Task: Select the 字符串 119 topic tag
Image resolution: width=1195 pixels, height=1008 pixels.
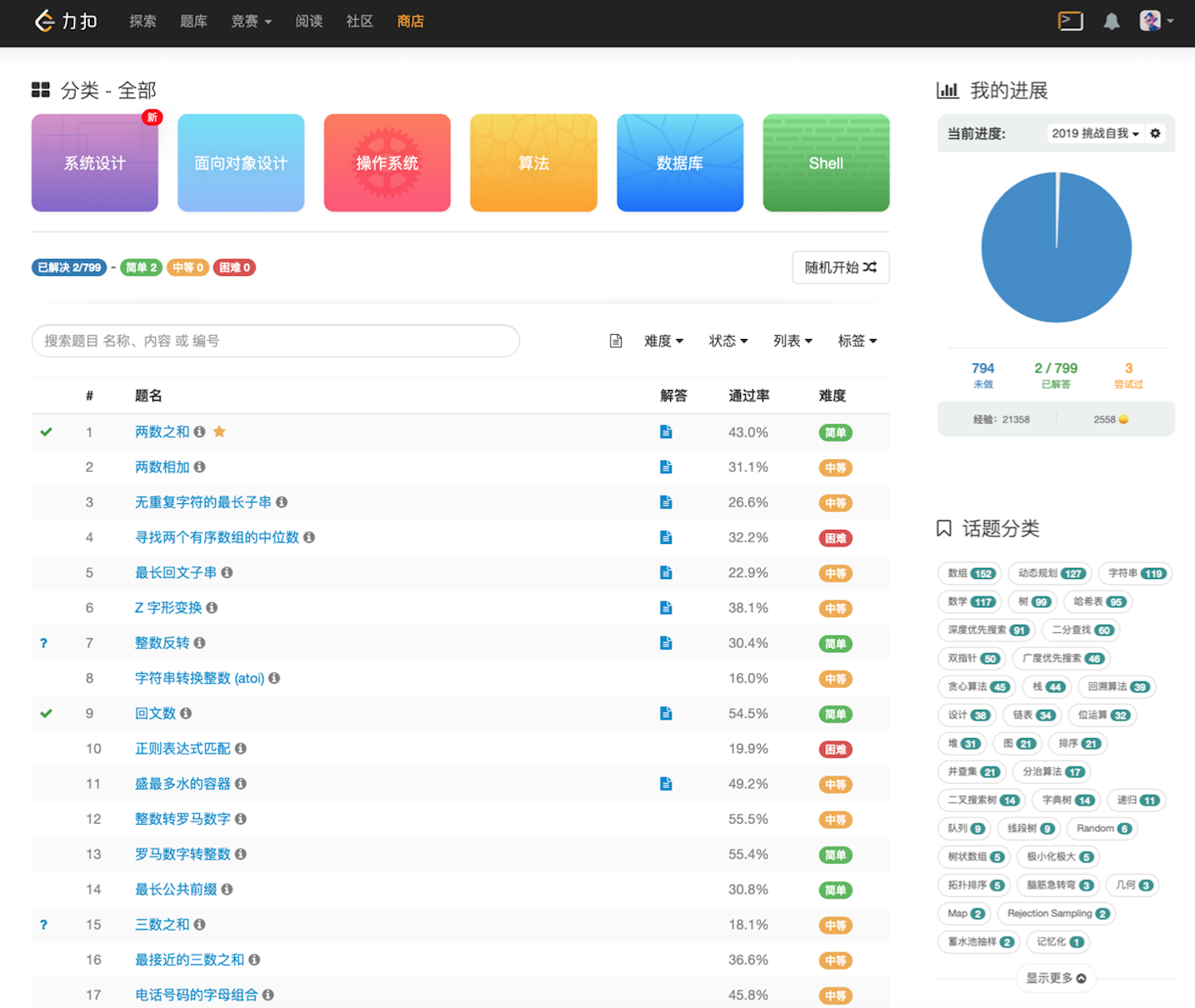Action: (x=1135, y=573)
